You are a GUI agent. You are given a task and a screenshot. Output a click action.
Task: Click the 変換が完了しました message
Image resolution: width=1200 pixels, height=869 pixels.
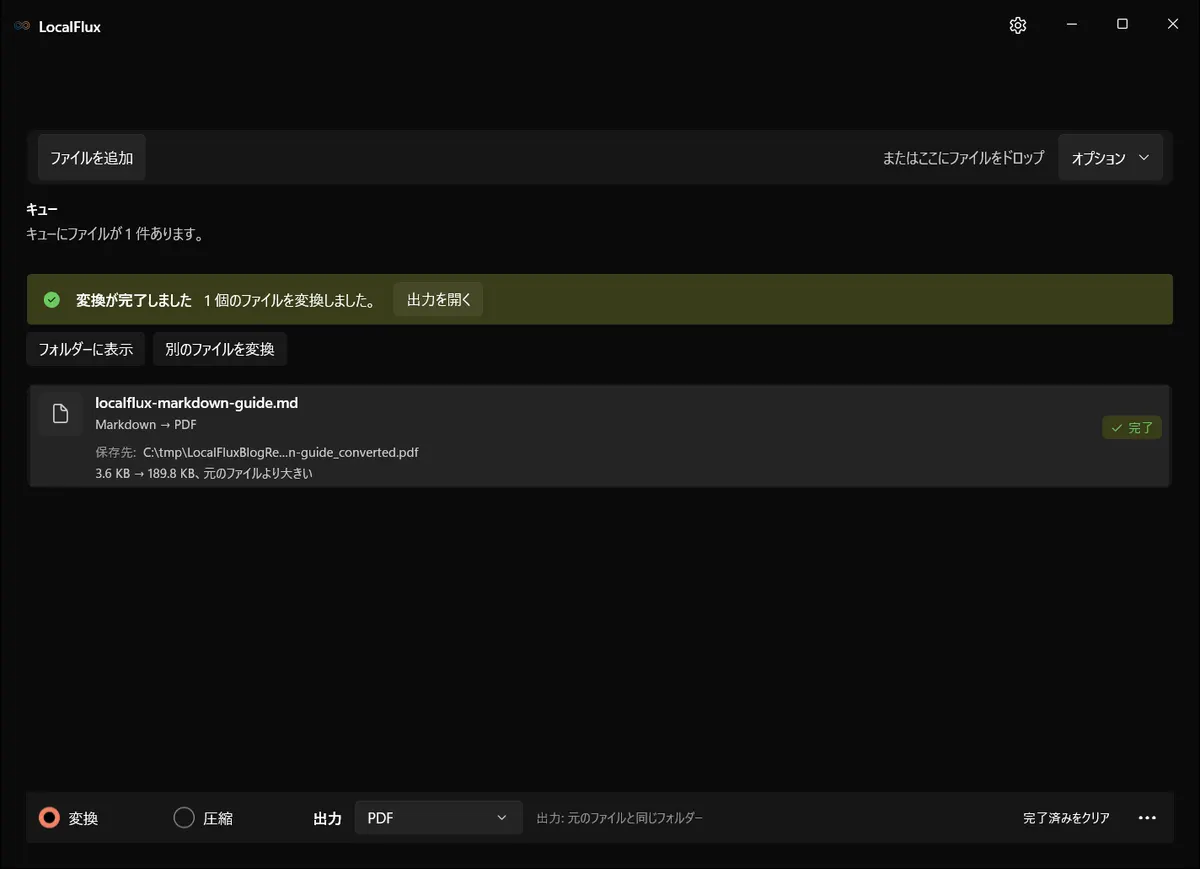pyautogui.click(x=134, y=300)
